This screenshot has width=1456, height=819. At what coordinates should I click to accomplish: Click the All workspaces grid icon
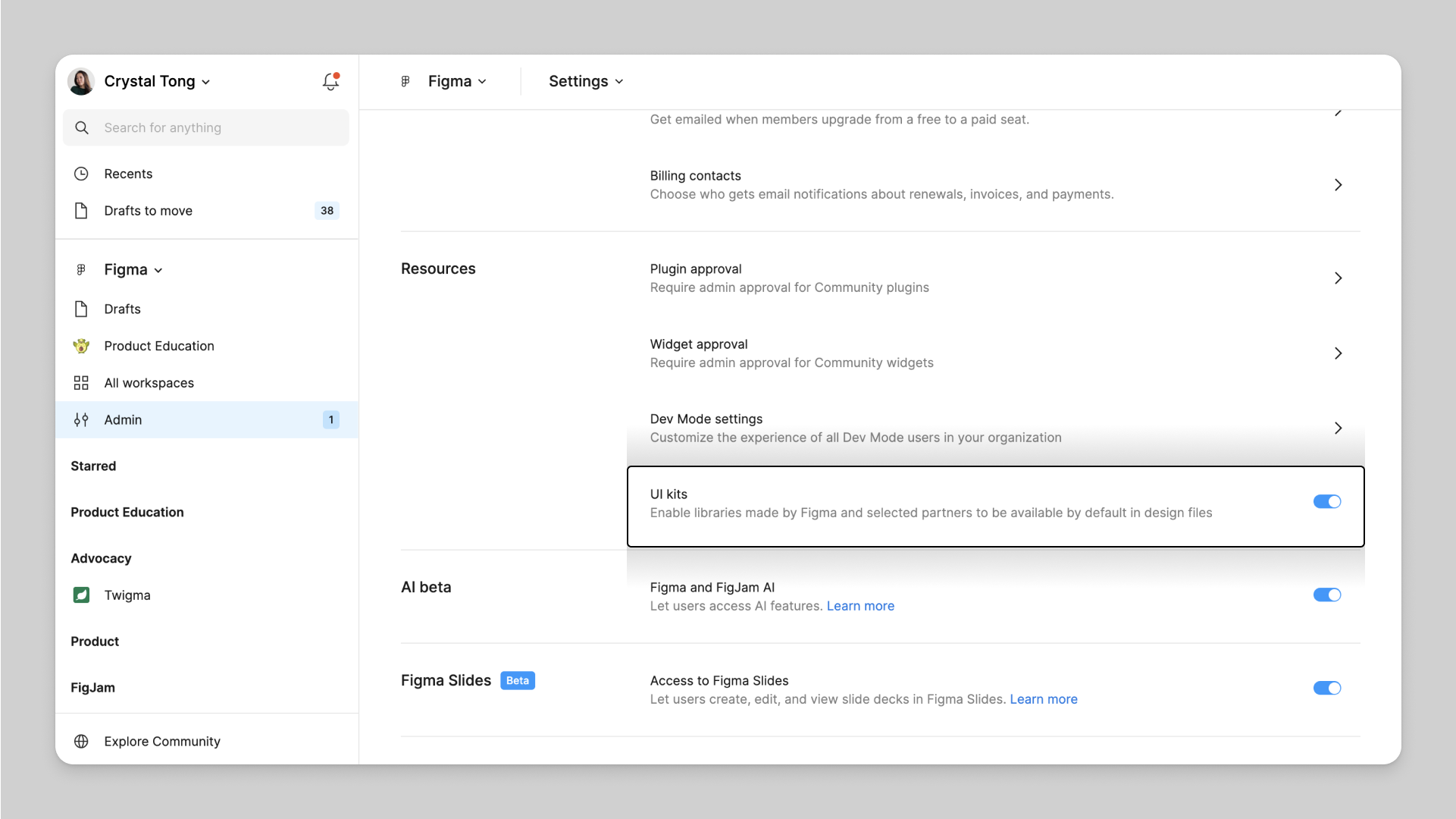pos(81,383)
